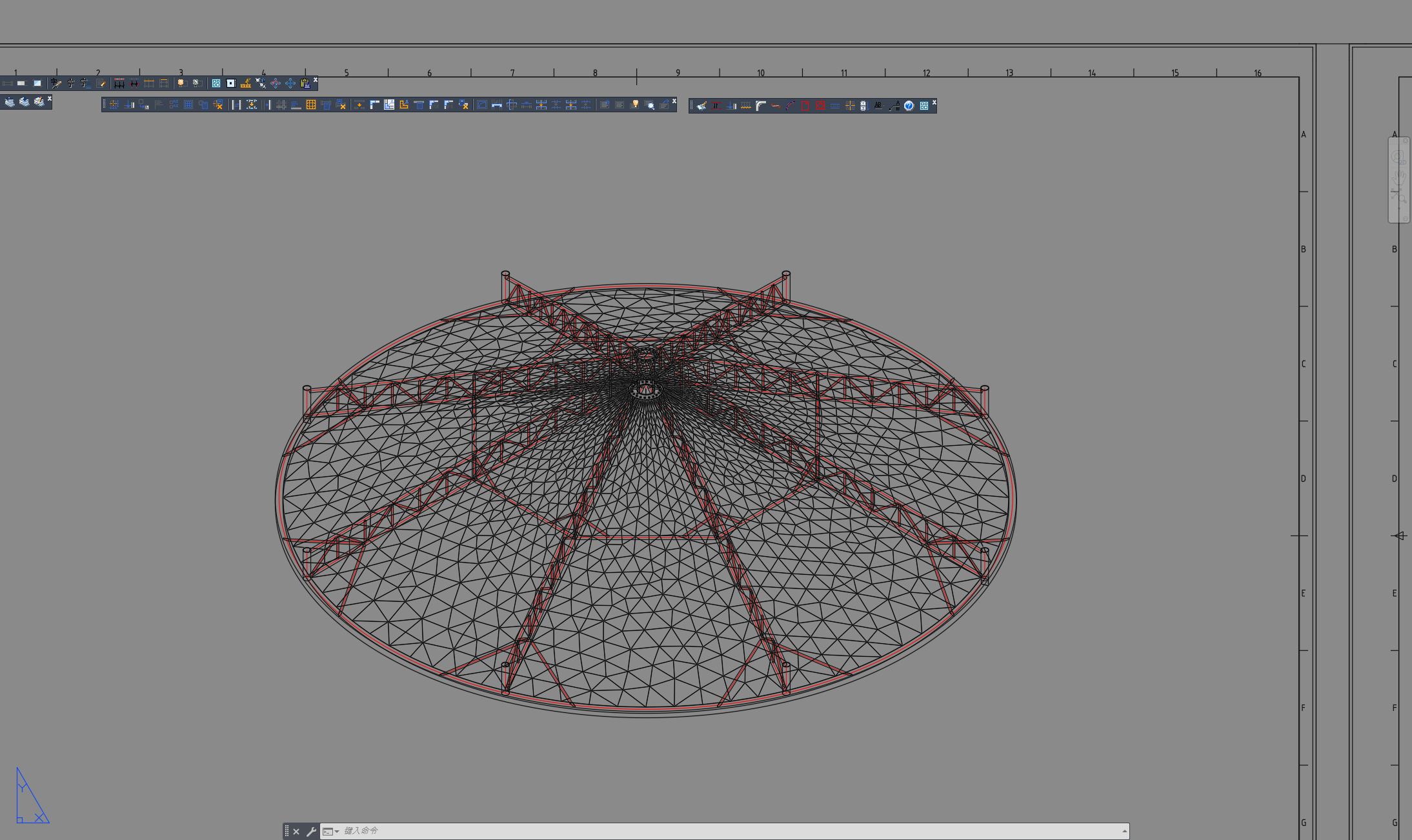Select the text character edit pencil icon
Viewport: 1412px width, 840px height.
click(x=56, y=83)
